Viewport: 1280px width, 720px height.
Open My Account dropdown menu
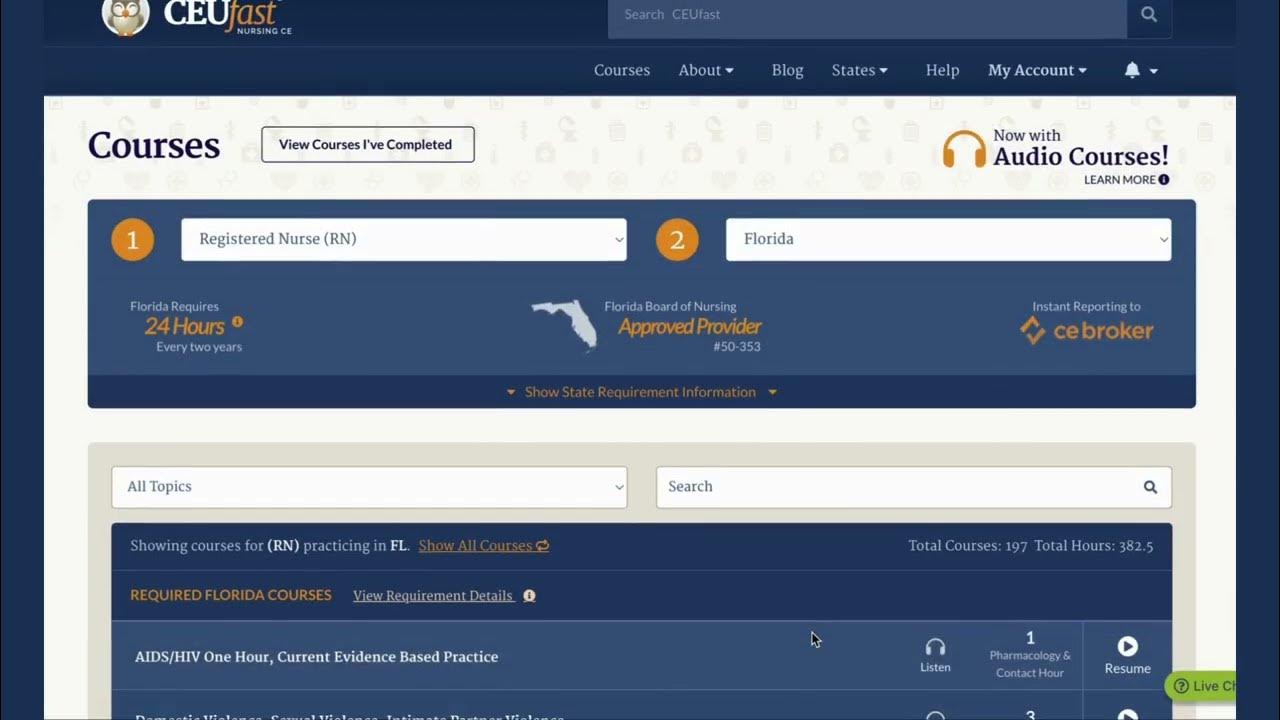coord(1037,70)
